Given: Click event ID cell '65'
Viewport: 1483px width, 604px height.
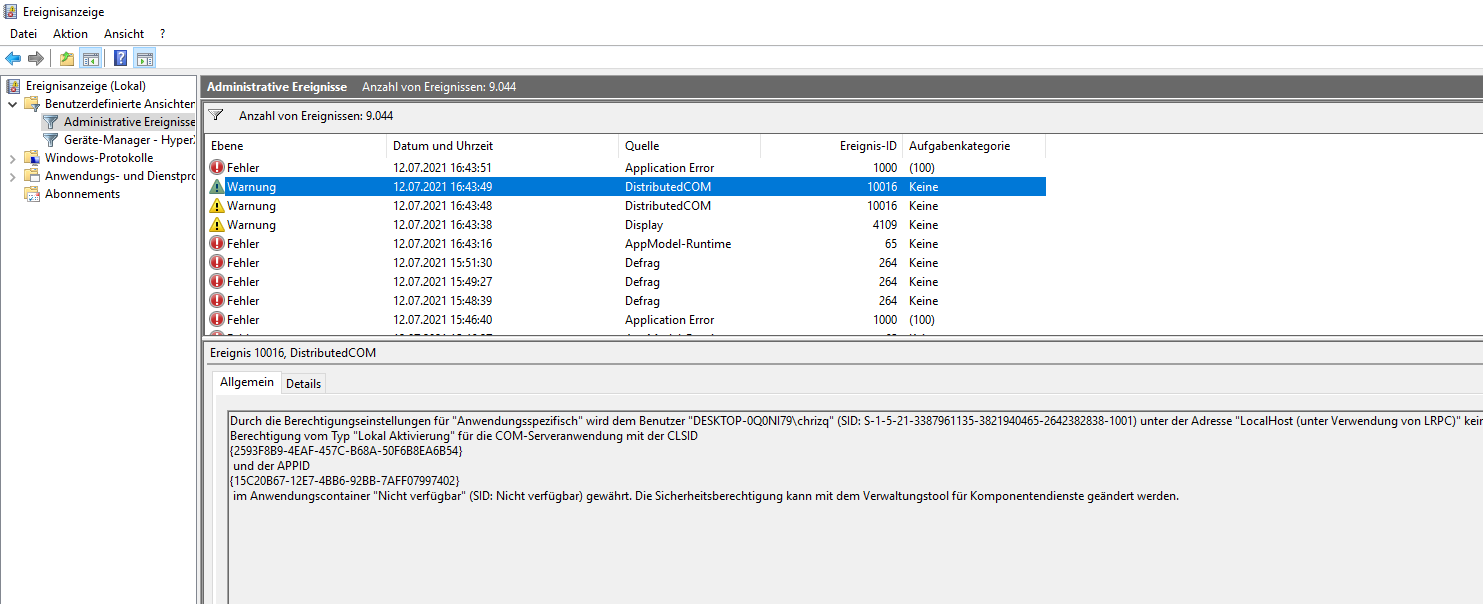Looking at the screenshot, I should (890, 244).
